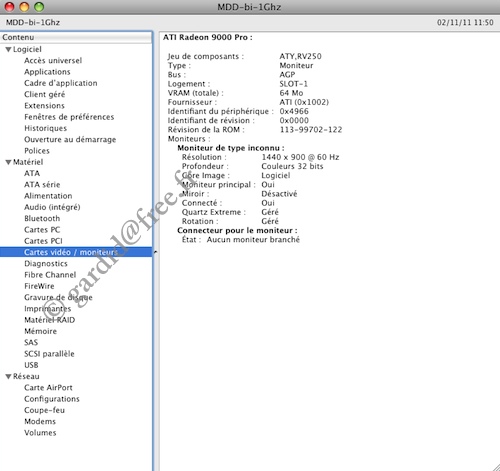This screenshot has width=500, height=471.
Task: Select SCSI parallèle entry
Action: click(x=49, y=354)
